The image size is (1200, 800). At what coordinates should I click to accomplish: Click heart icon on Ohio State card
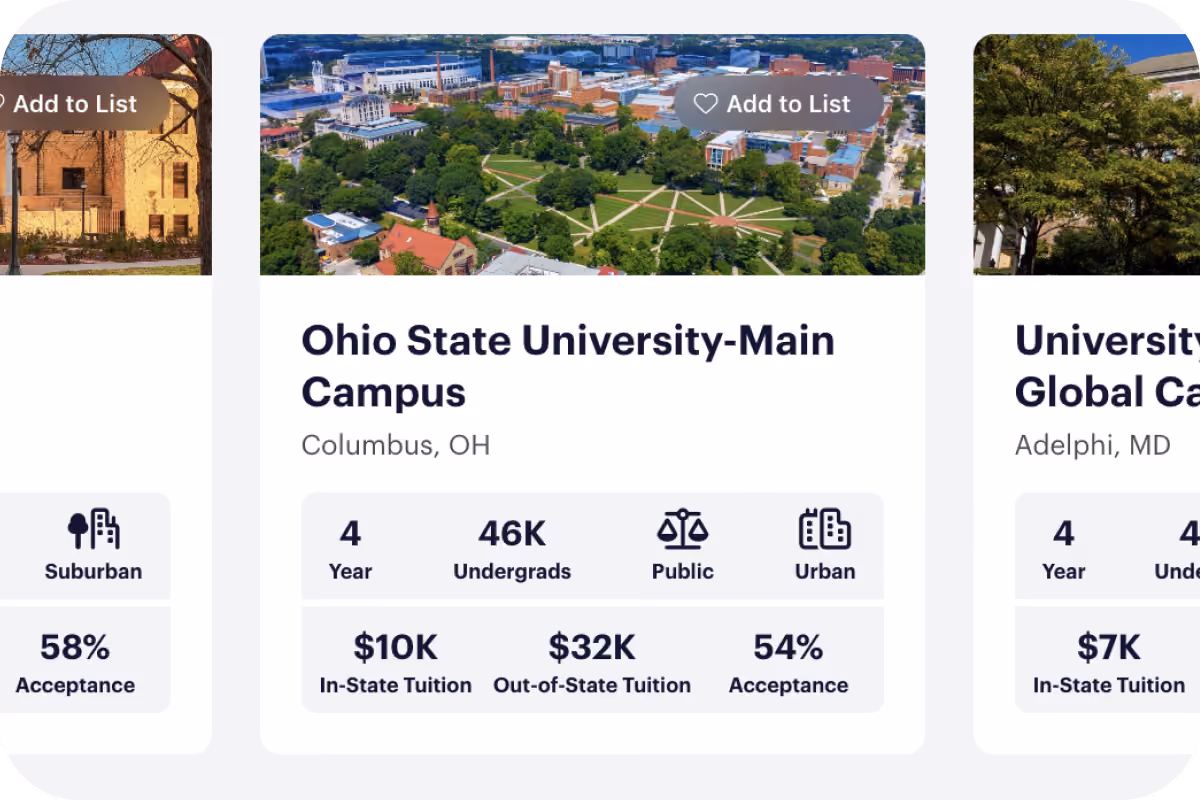pos(706,104)
